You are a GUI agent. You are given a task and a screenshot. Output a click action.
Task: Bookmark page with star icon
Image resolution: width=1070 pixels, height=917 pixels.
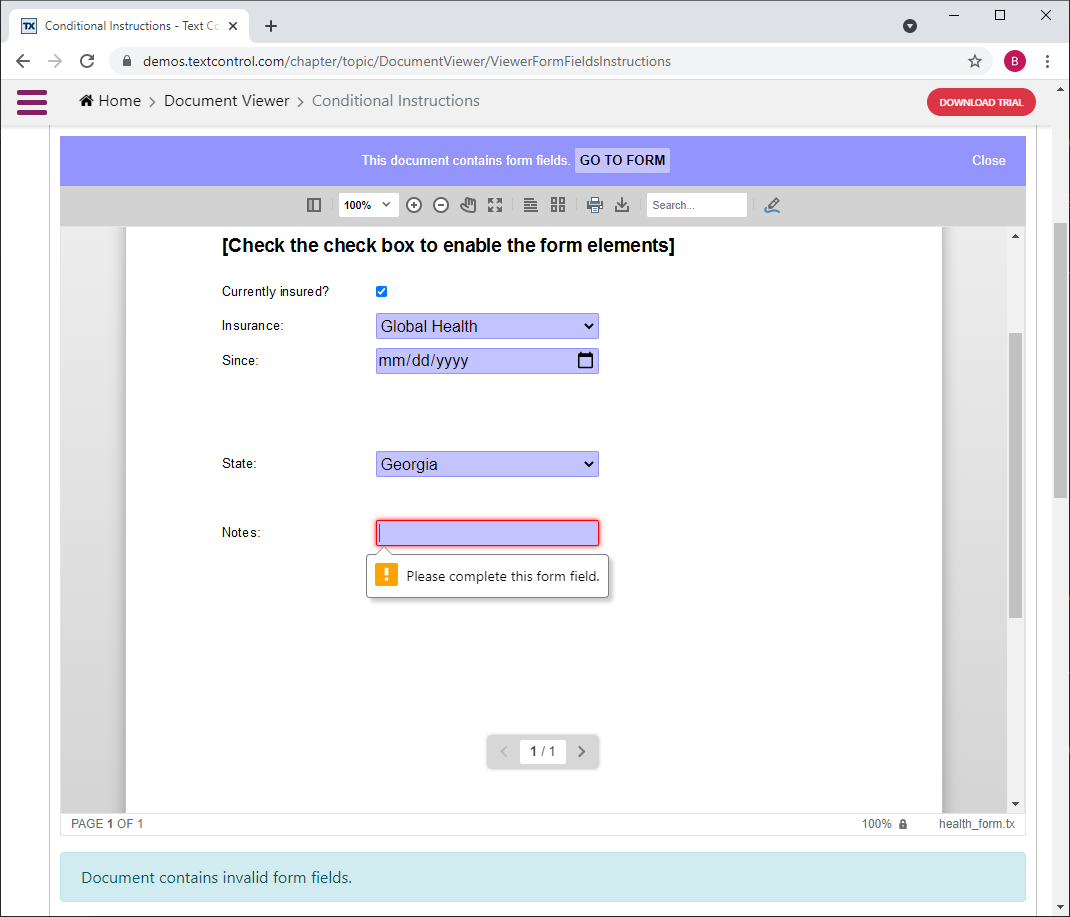(974, 61)
